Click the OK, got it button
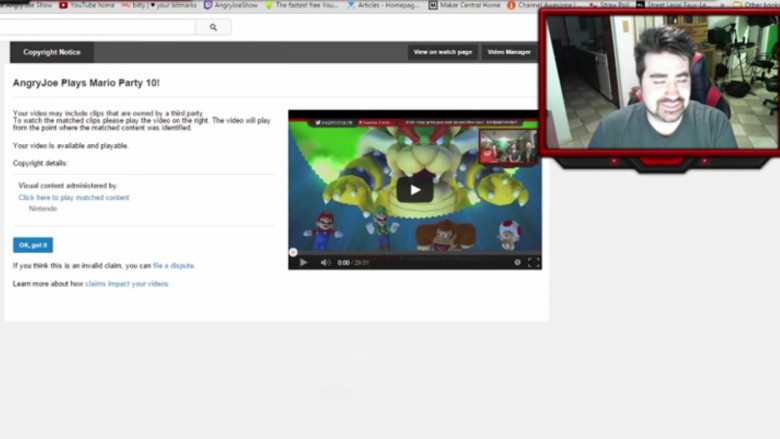Viewport: 780px width, 439px height. [33, 245]
